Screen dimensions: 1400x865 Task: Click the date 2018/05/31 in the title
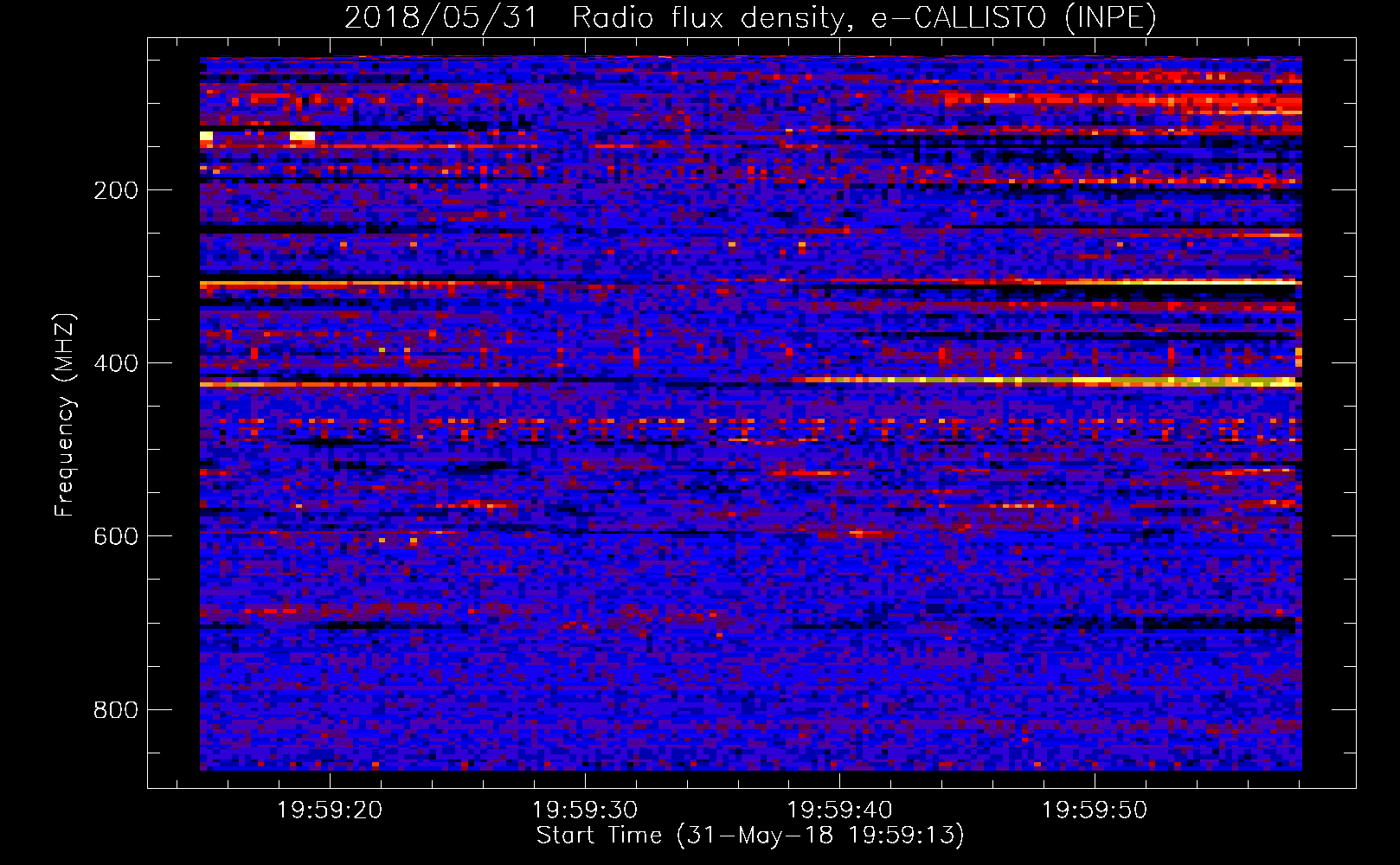pos(441,18)
